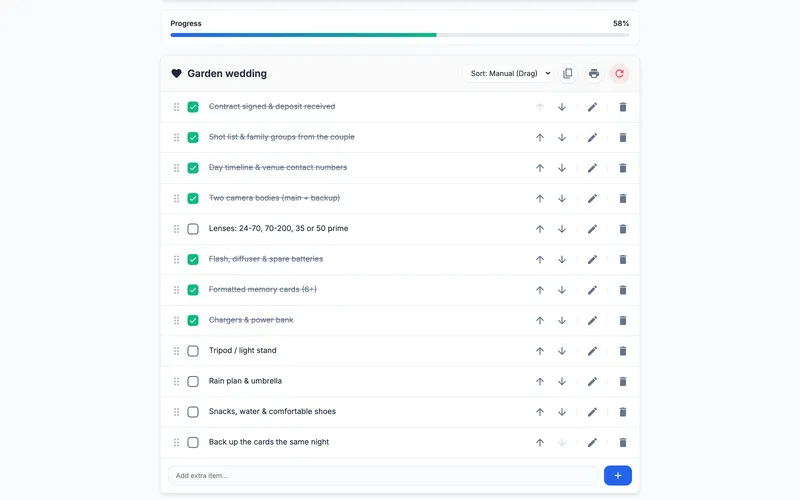Edit the Formatted memory cards item
The width and height of the screenshot is (800, 500).
click(592, 290)
